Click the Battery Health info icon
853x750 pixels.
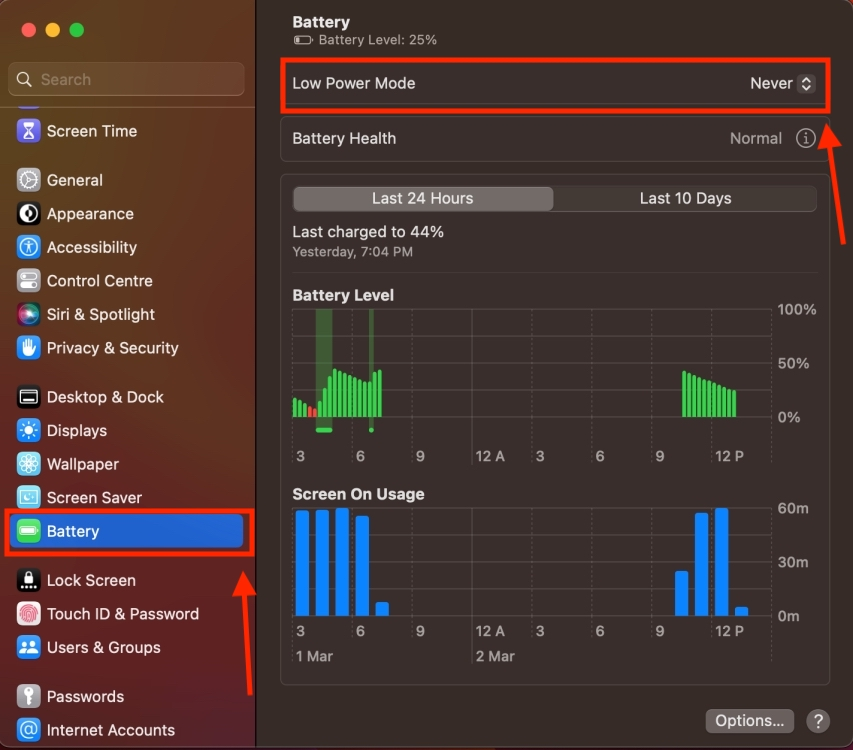pos(806,138)
